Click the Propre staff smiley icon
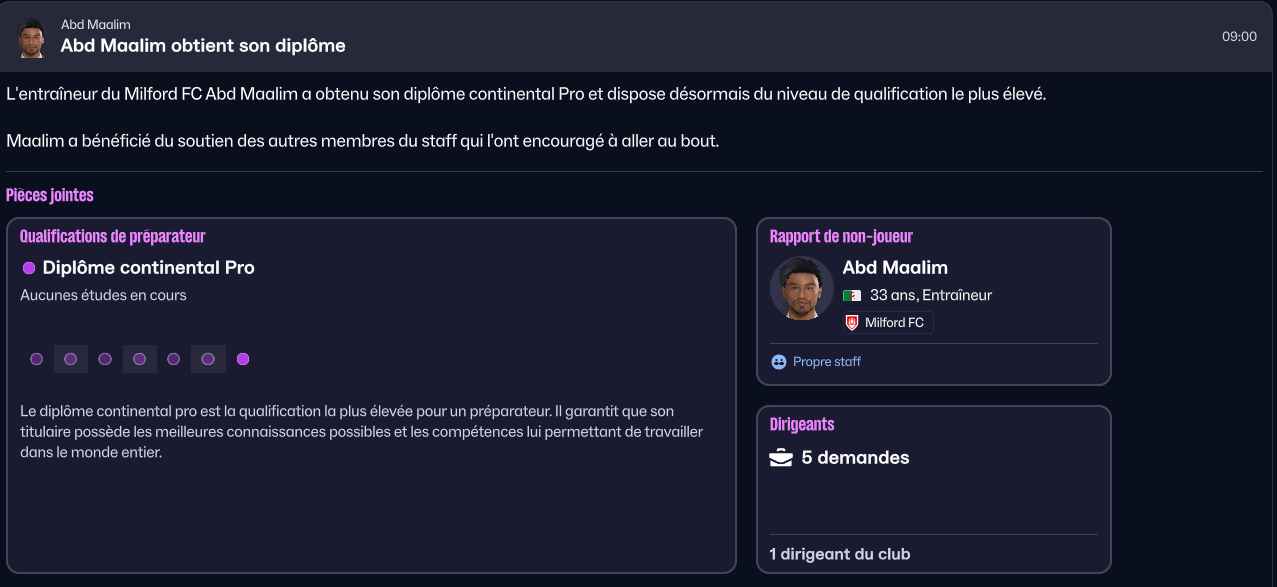The height and width of the screenshot is (587, 1277). point(779,362)
